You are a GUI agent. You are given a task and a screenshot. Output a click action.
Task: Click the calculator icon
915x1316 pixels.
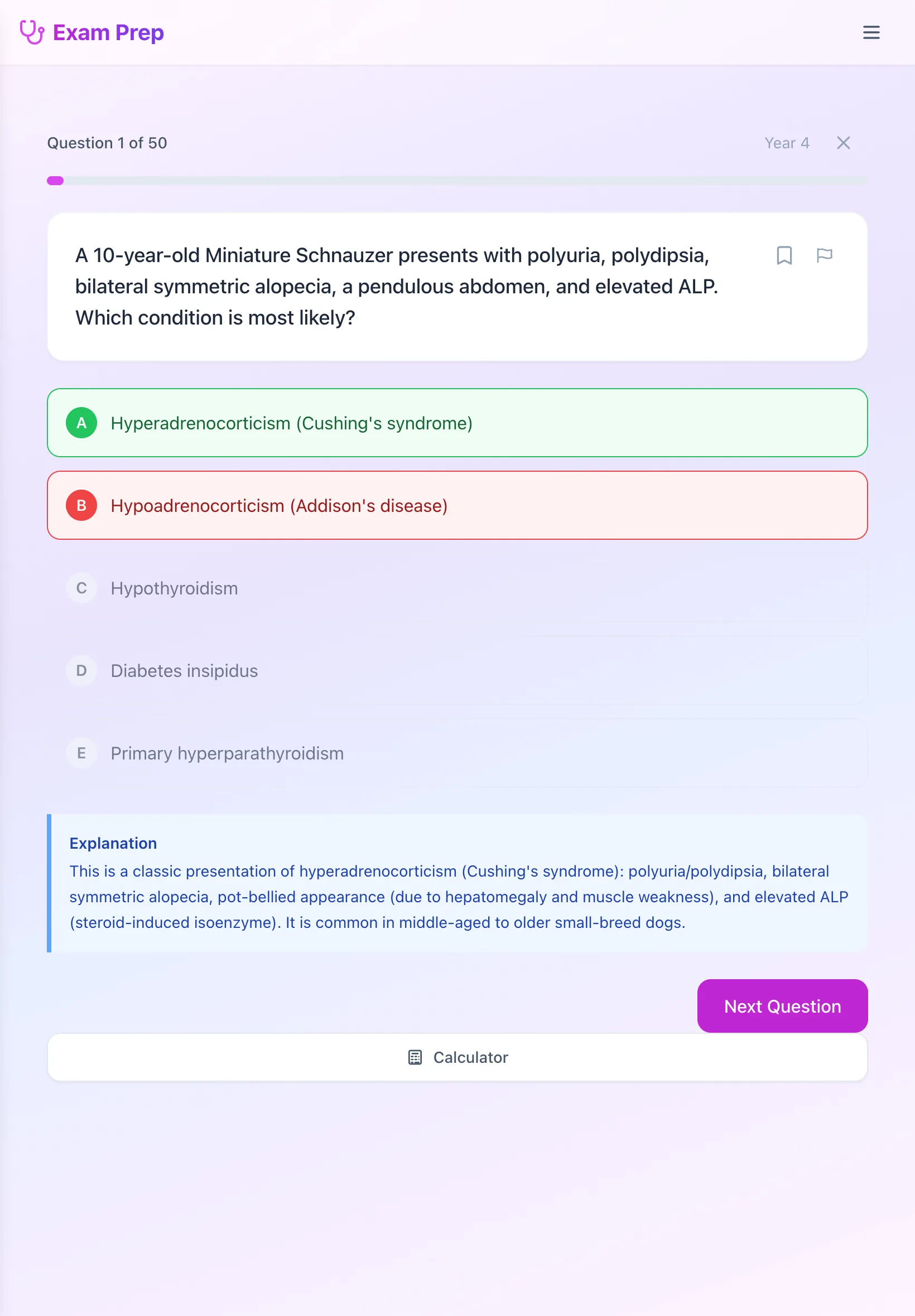pos(415,1057)
